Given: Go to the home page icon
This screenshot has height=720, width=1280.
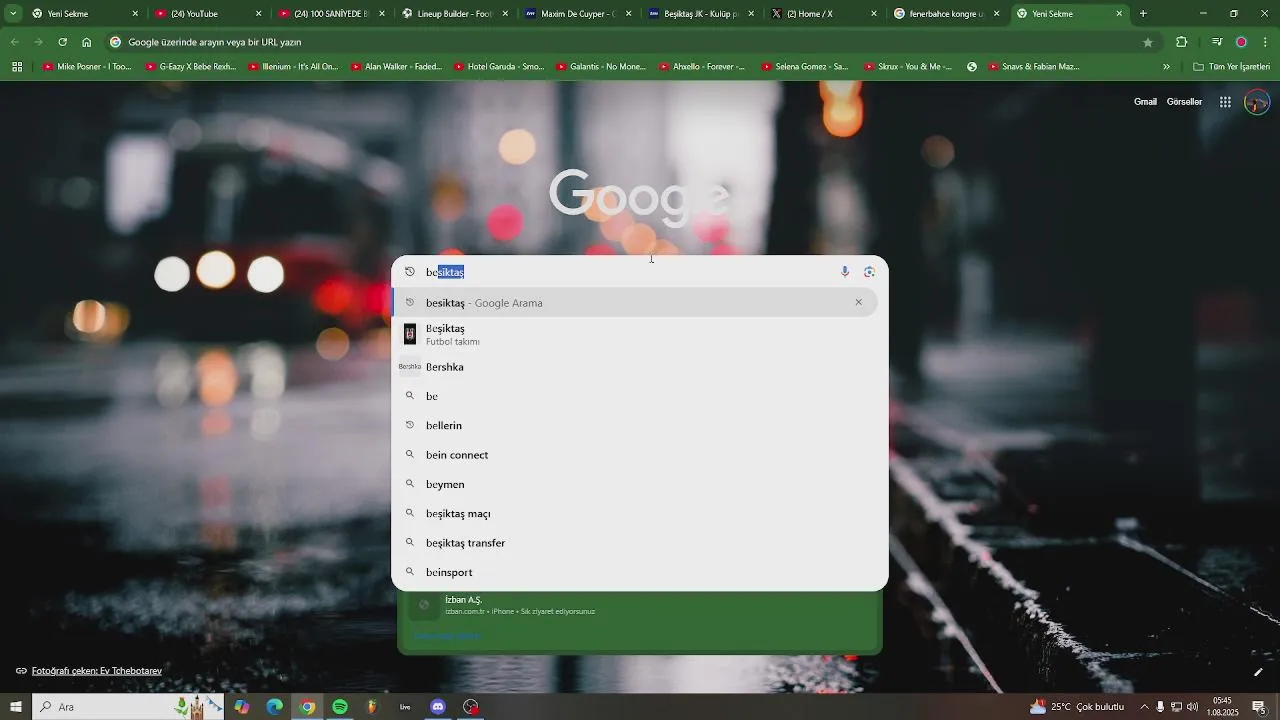Looking at the screenshot, I should 87,42.
